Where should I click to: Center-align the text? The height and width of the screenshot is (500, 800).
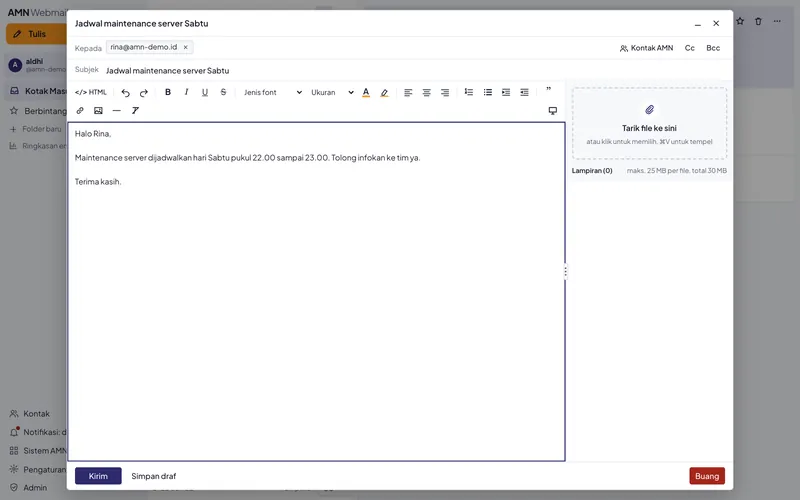click(x=427, y=92)
